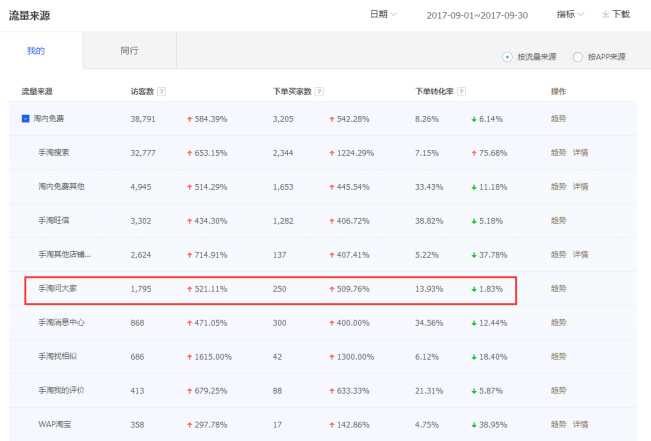Image resolution: width=651 pixels, height=441 pixels.
Task: Open the 日期 dropdown
Action: point(383,15)
